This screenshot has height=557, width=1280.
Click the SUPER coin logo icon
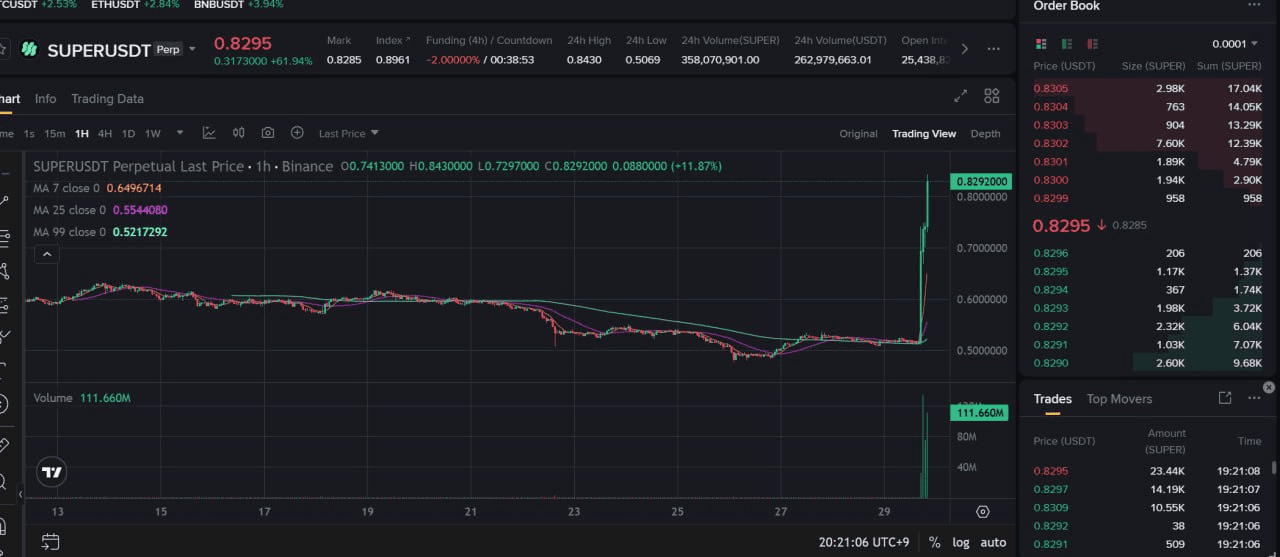tap(29, 49)
